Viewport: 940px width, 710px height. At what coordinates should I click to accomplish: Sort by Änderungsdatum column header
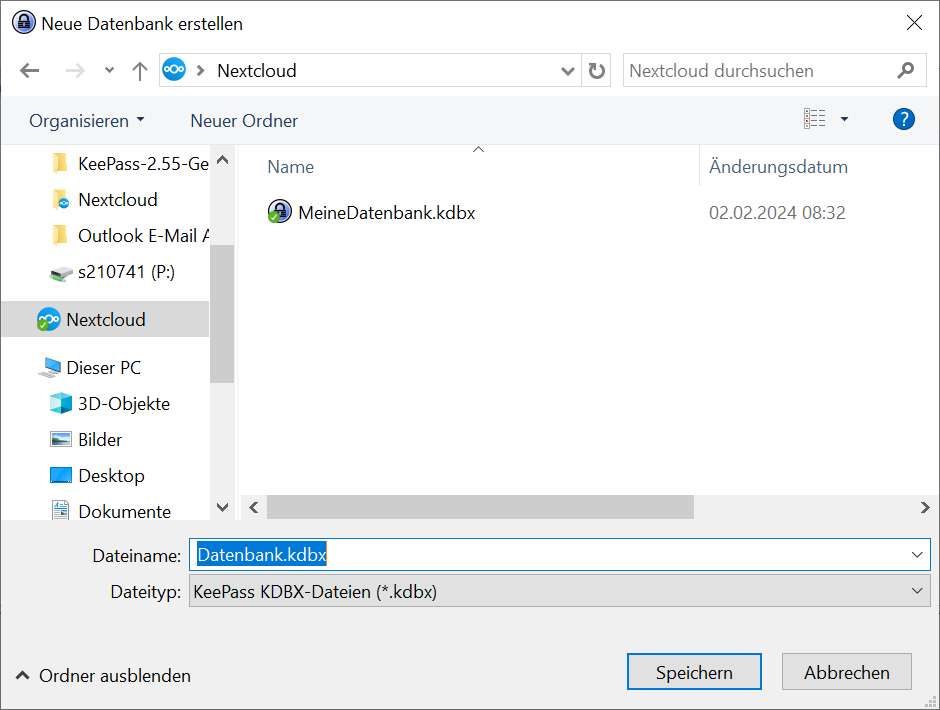tap(778, 167)
